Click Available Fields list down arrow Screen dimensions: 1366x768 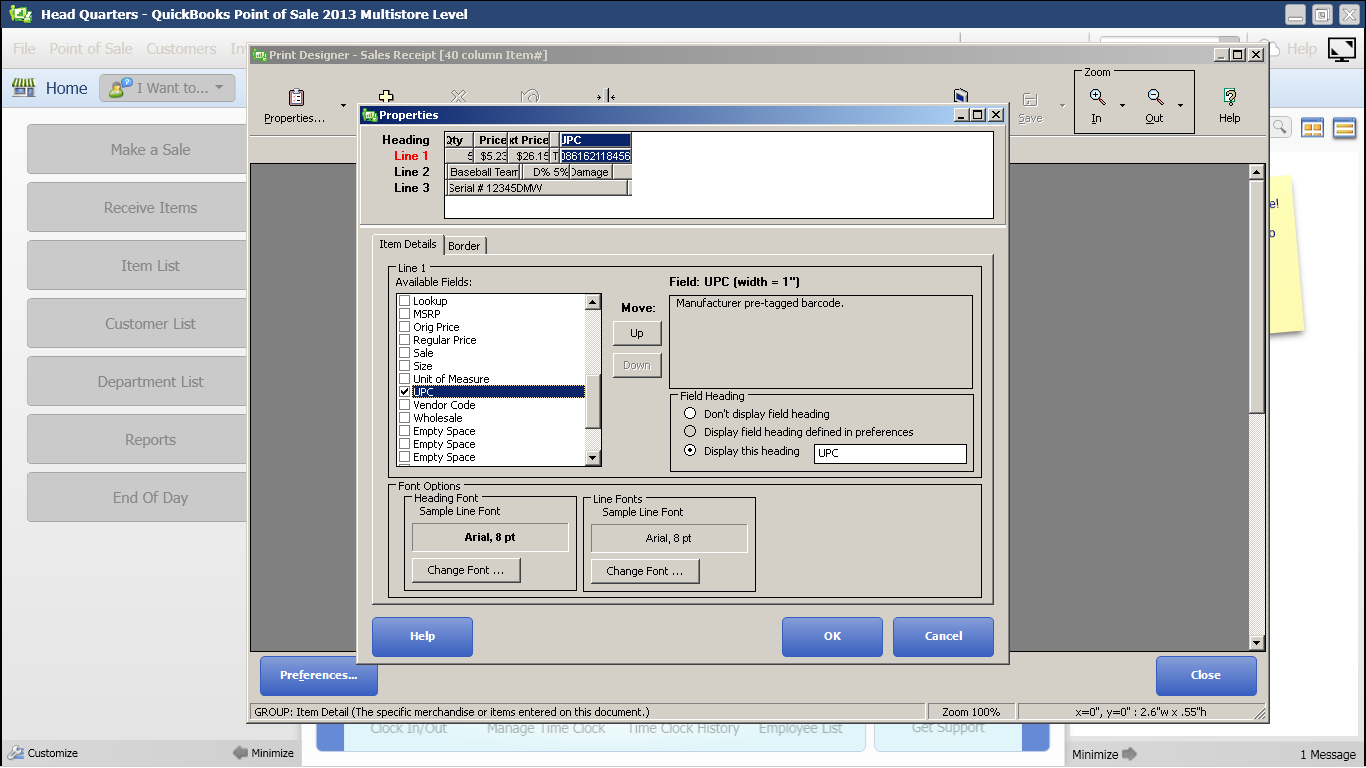click(x=593, y=458)
